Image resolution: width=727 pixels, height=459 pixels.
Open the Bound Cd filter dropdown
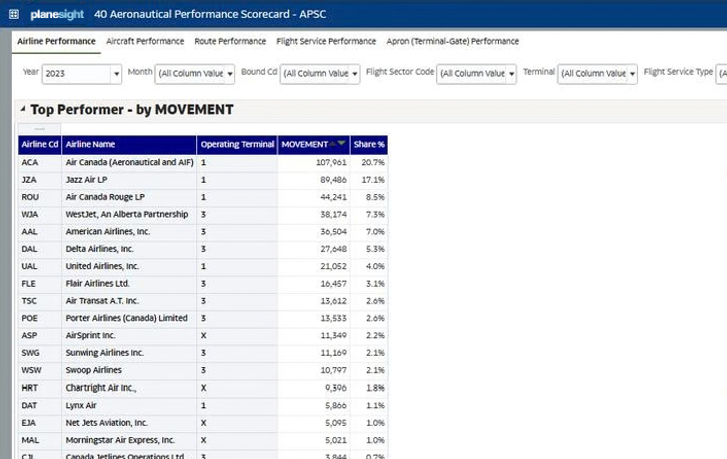355,74
